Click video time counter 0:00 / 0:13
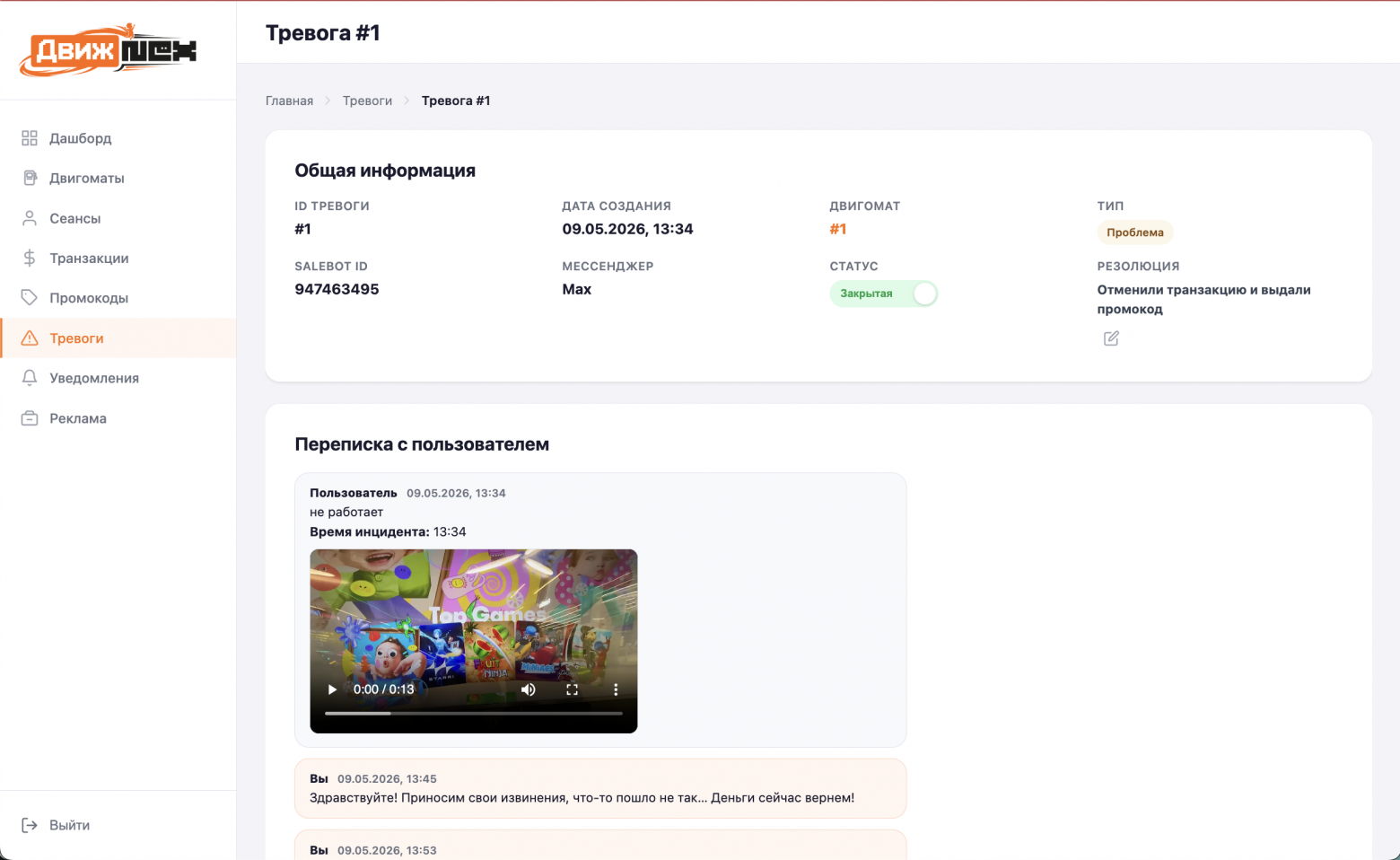Screen dimensions: 1400x860 383,689
